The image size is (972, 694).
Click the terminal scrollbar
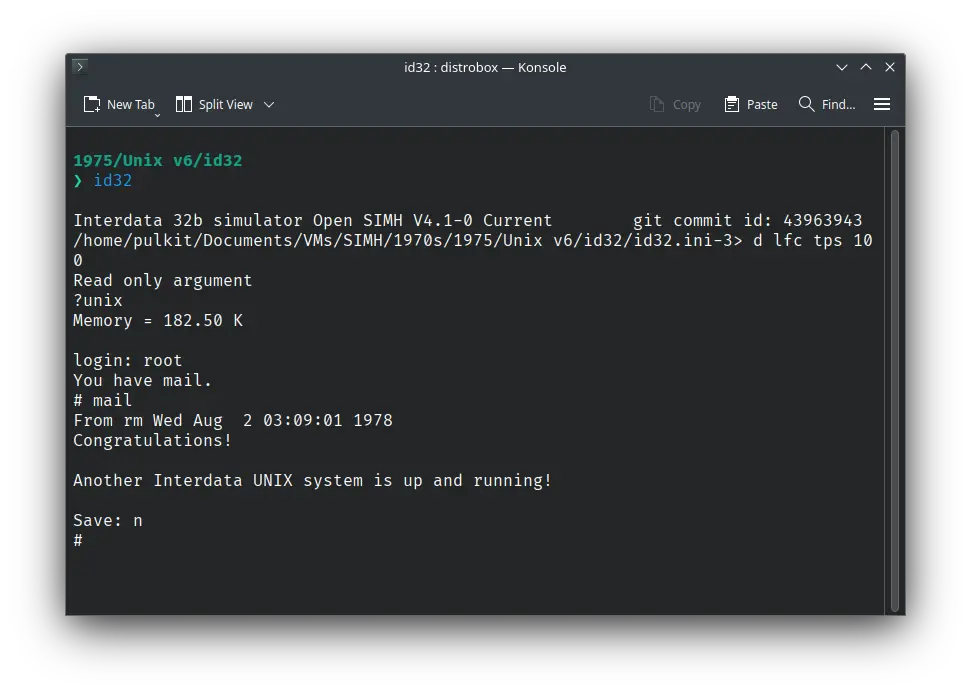pyautogui.click(x=893, y=370)
